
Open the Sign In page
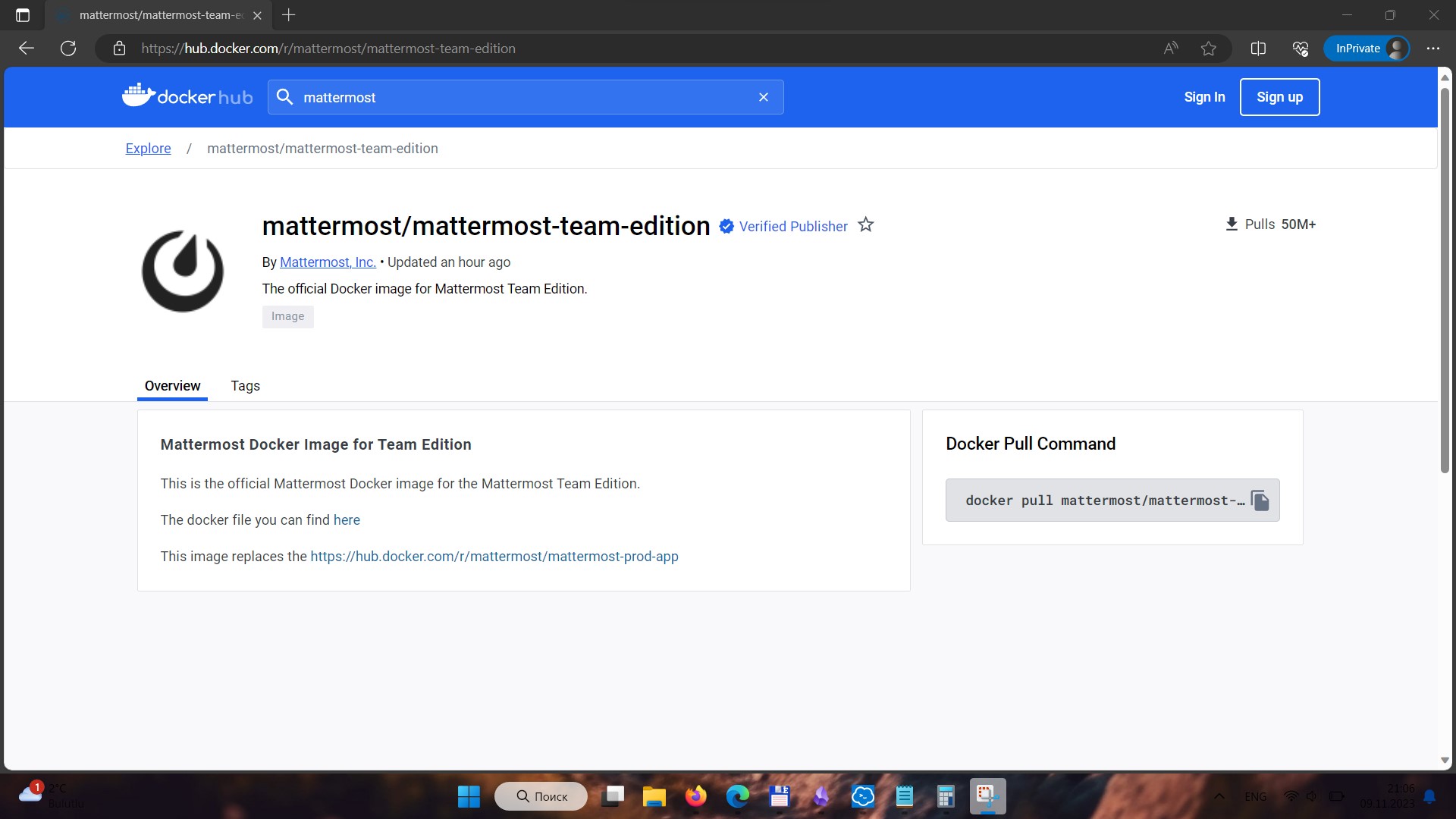pyautogui.click(x=1204, y=97)
